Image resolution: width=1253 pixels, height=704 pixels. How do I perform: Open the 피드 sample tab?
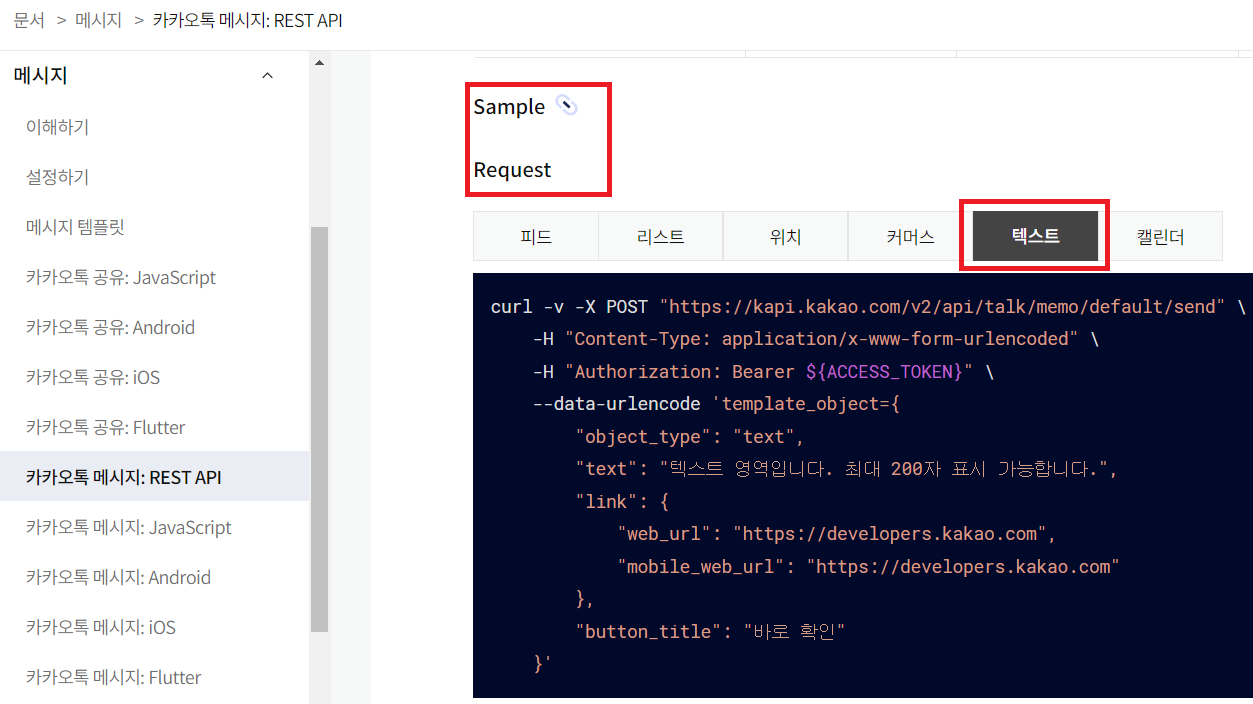click(x=536, y=237)
